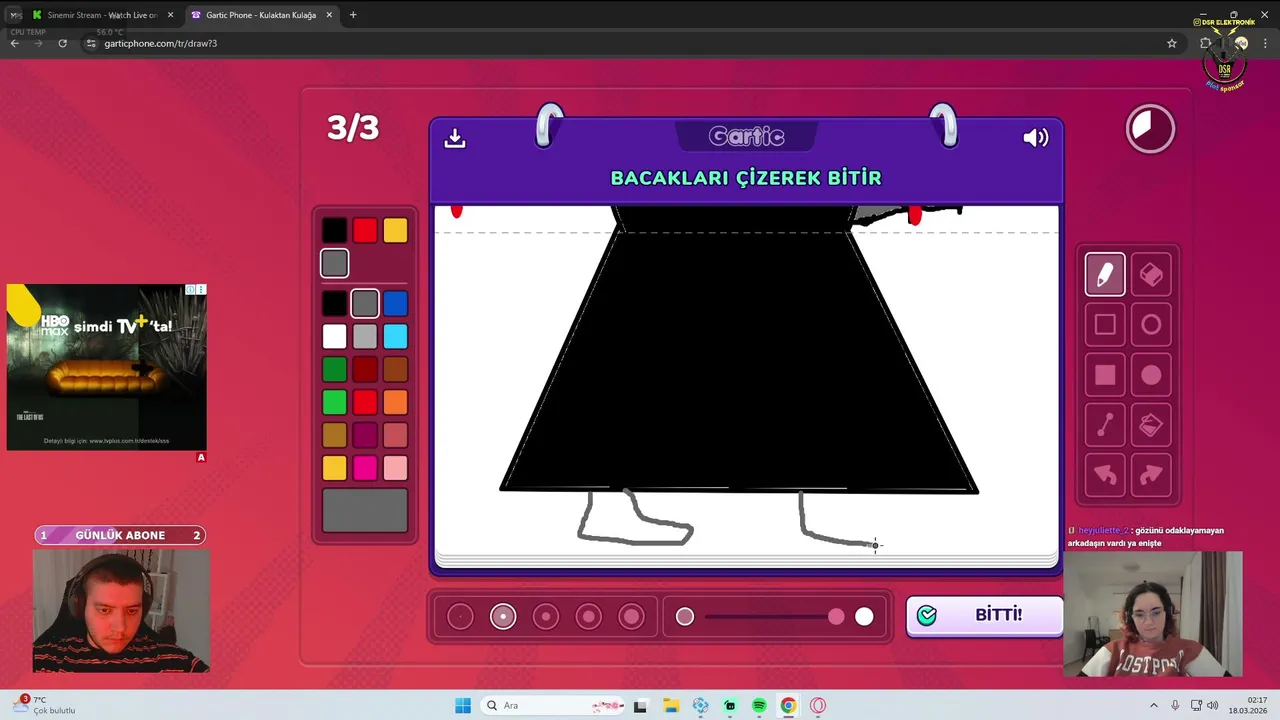
Task: Open the large custom color picker box
Action: 365,510
